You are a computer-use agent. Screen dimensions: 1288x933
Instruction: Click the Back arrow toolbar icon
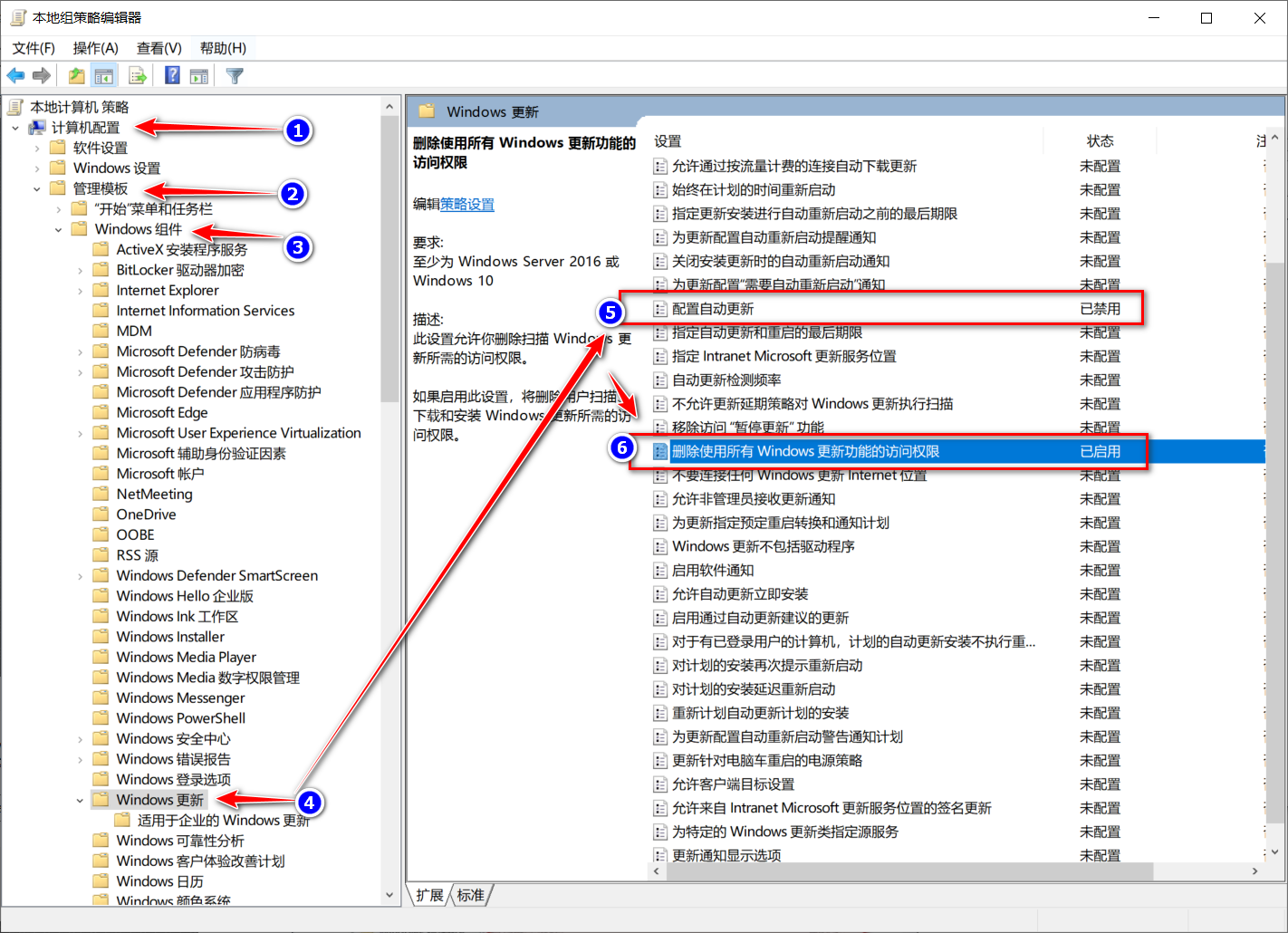pos(15,76)
